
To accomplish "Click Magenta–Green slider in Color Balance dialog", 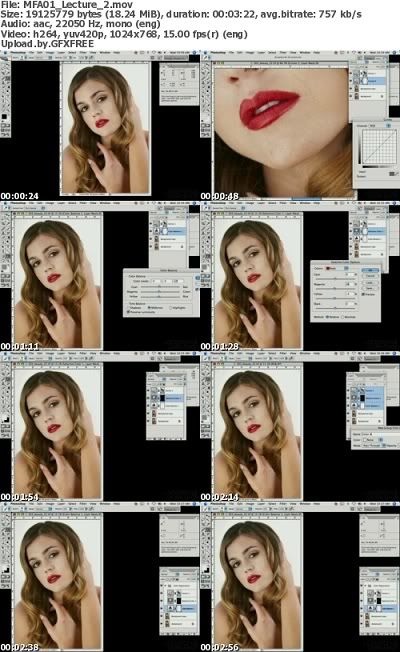I will click(160, 292).
